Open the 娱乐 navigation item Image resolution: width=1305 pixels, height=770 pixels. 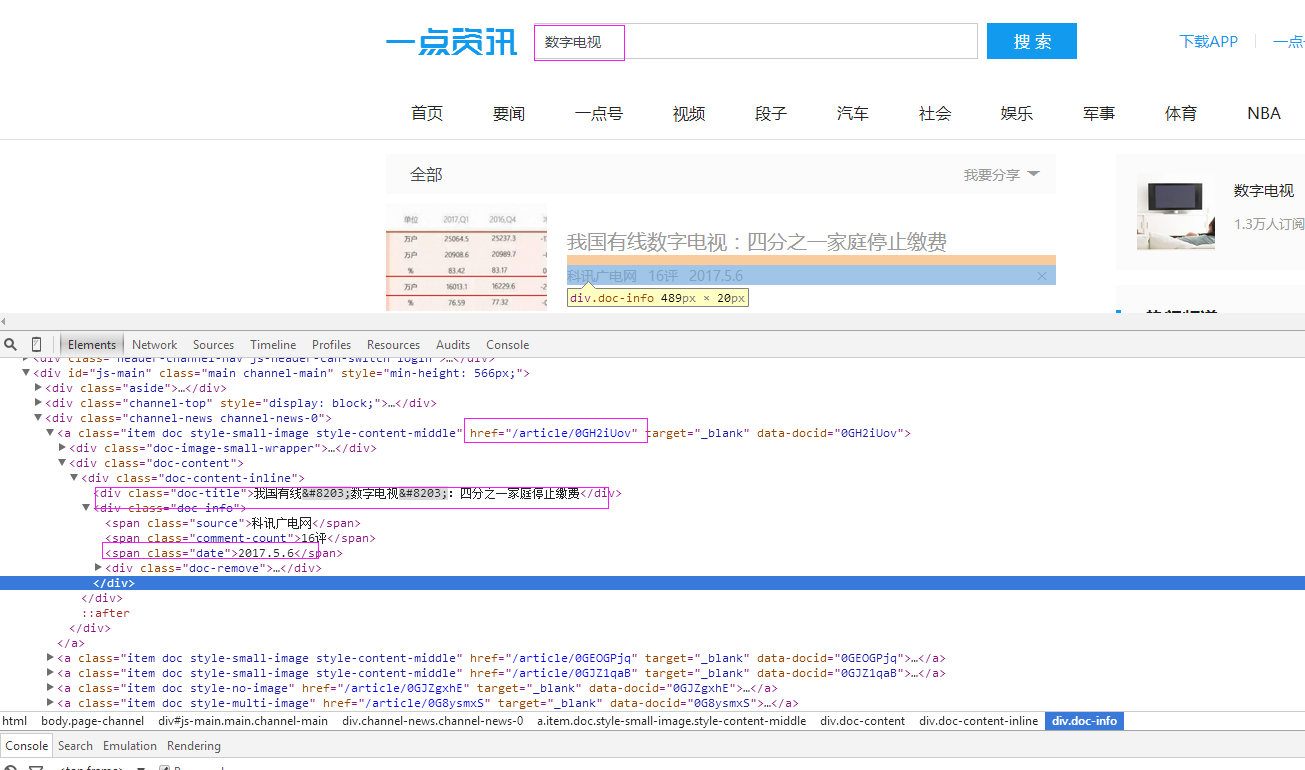pyautogui.click(x=1017, y=114)
